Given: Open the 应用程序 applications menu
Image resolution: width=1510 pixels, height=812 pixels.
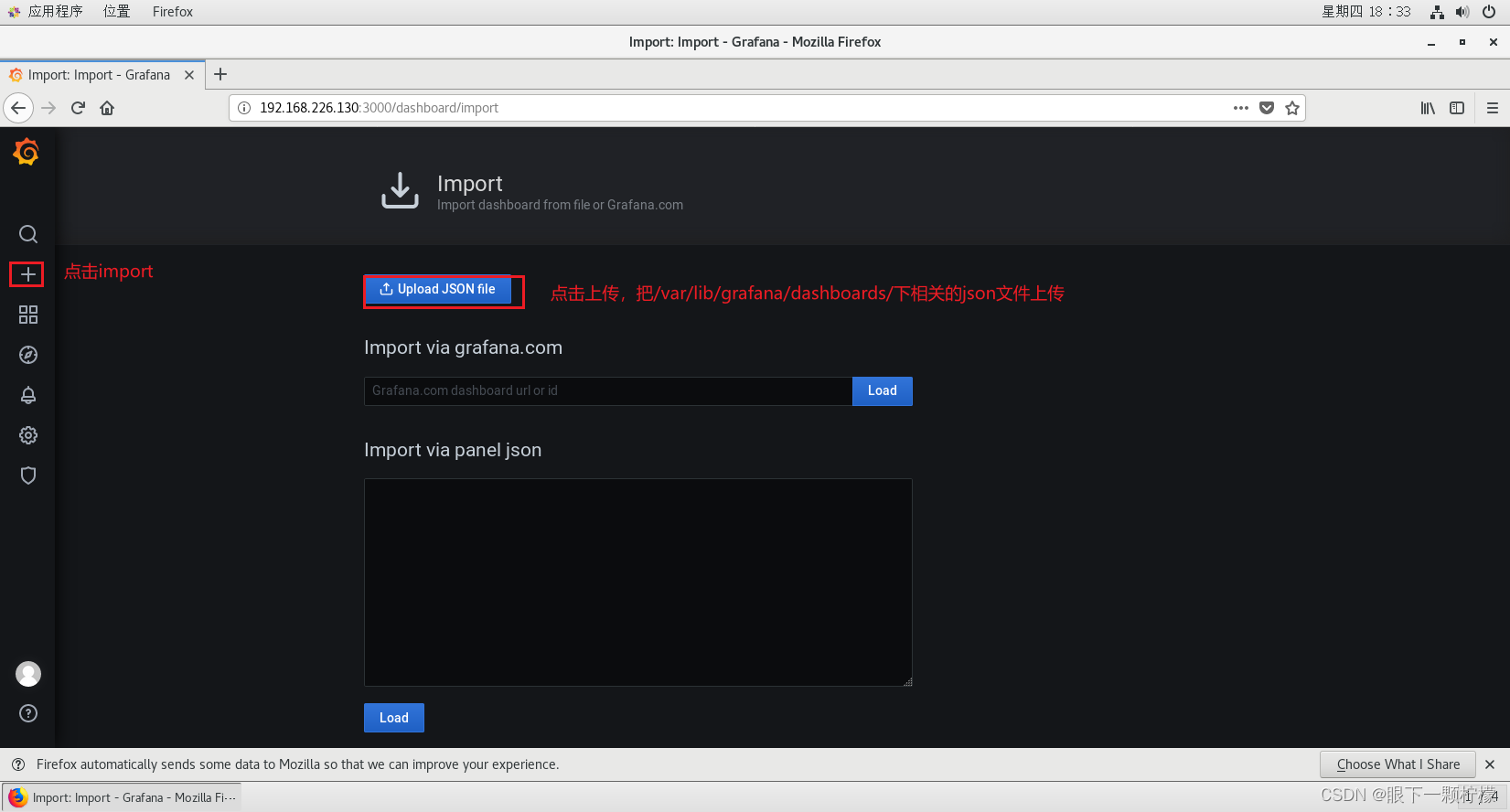Looking at the screenshot, I should coord(46,12).
